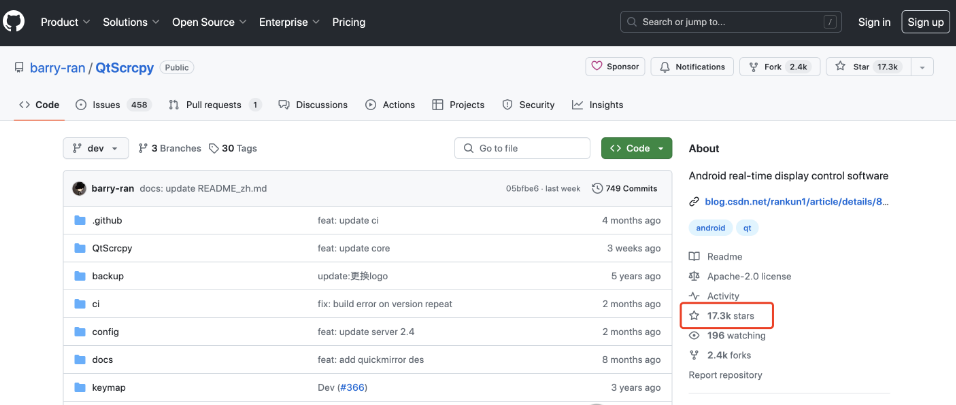Click the qt topic tag
956x405 pixels.
[747, 228]
